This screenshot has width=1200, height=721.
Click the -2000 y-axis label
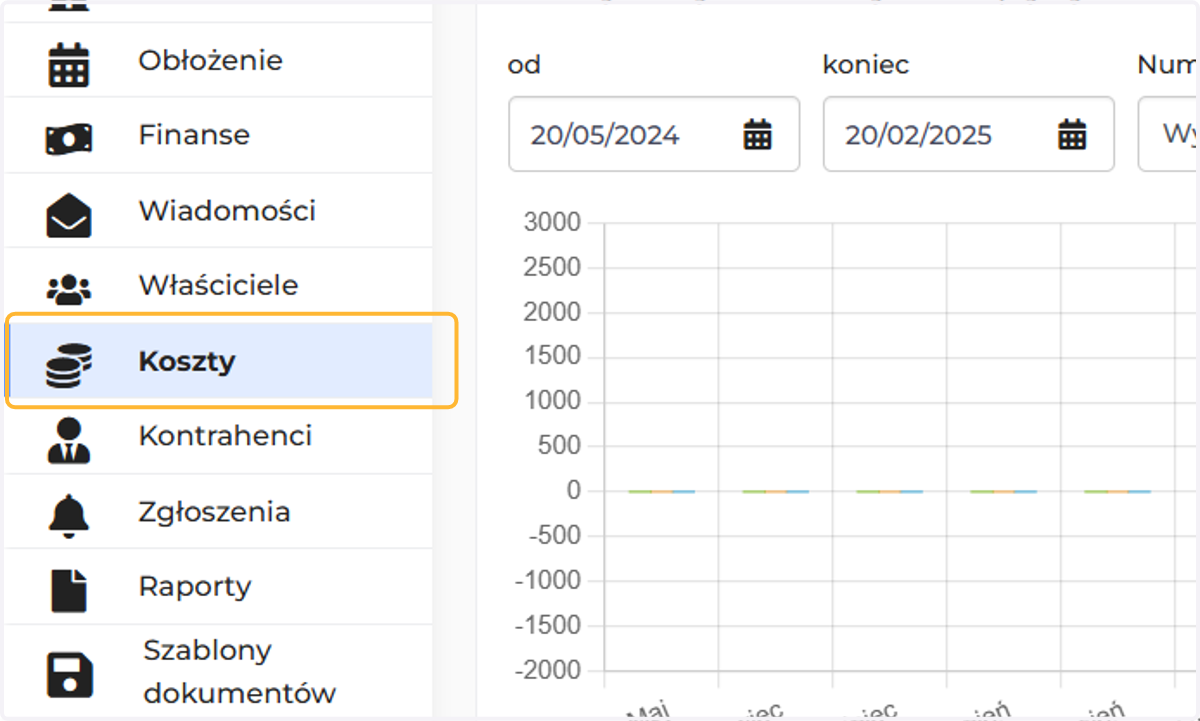548,669
